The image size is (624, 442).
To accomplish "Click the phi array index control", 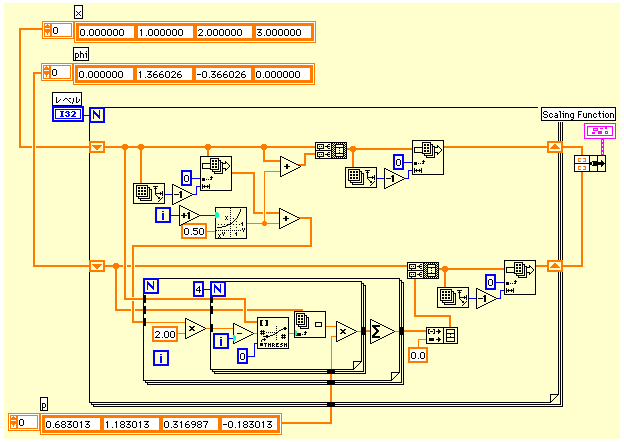I will click(x=56, y=73).
